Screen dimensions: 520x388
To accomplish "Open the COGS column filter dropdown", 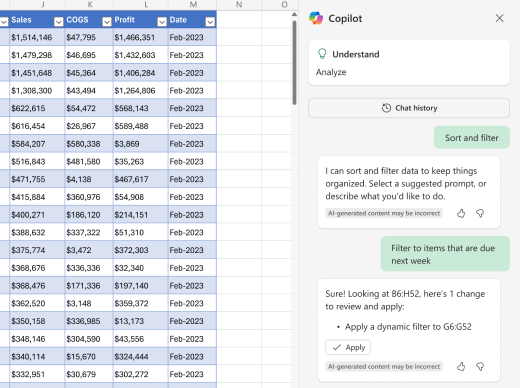I will 107,22.
